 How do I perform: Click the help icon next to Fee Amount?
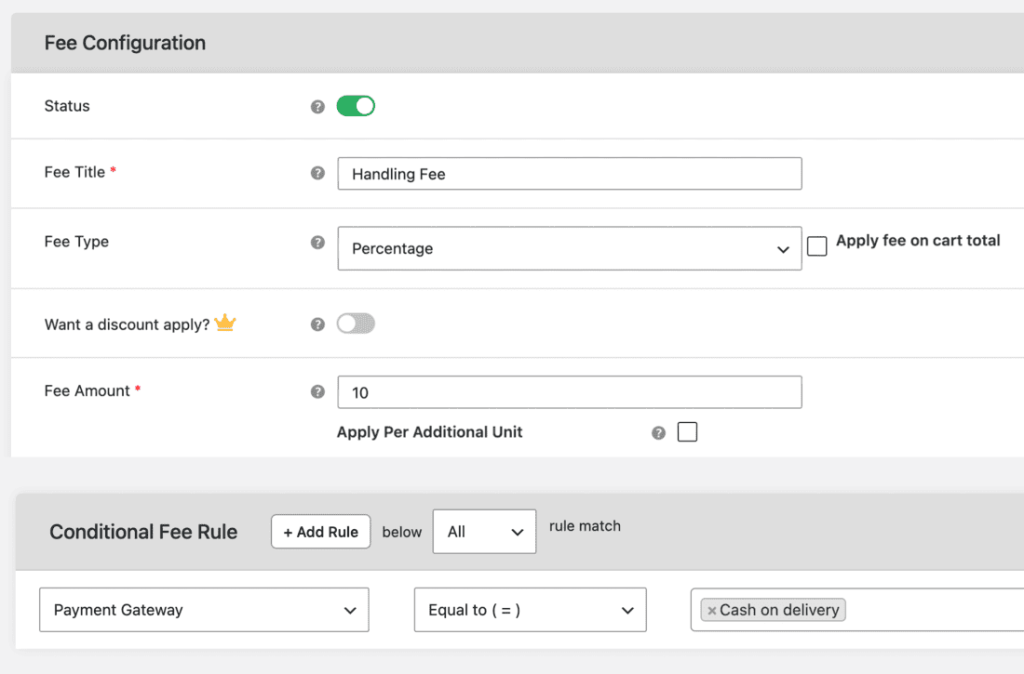[x=317, y=392]
